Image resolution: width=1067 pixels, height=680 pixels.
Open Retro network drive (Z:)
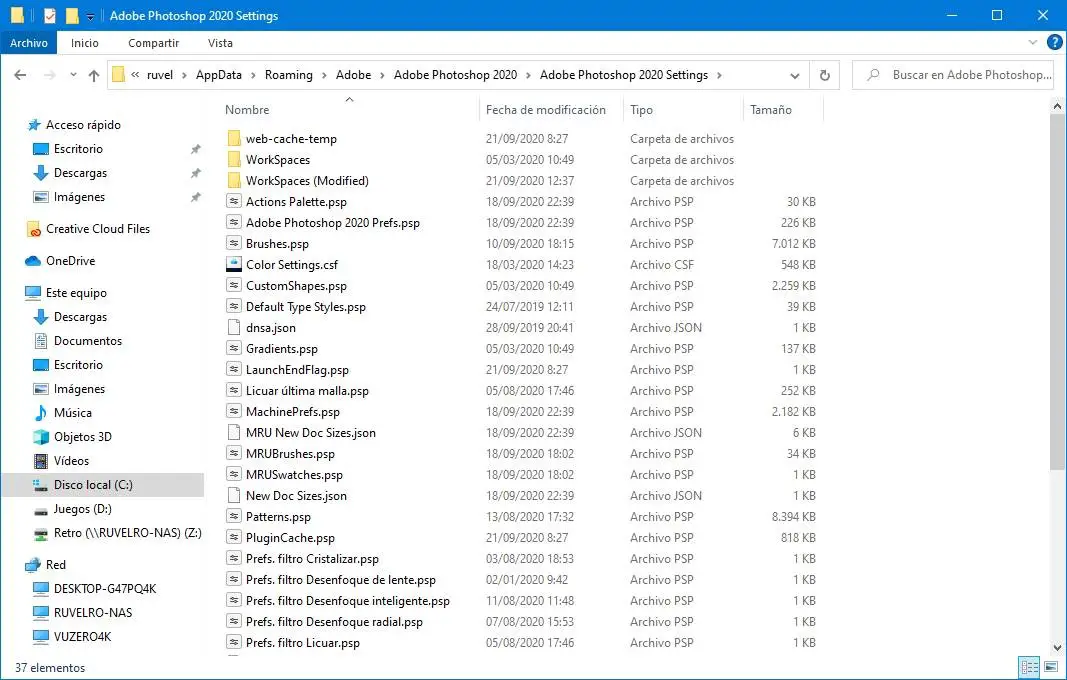click(x=127, y=532)
